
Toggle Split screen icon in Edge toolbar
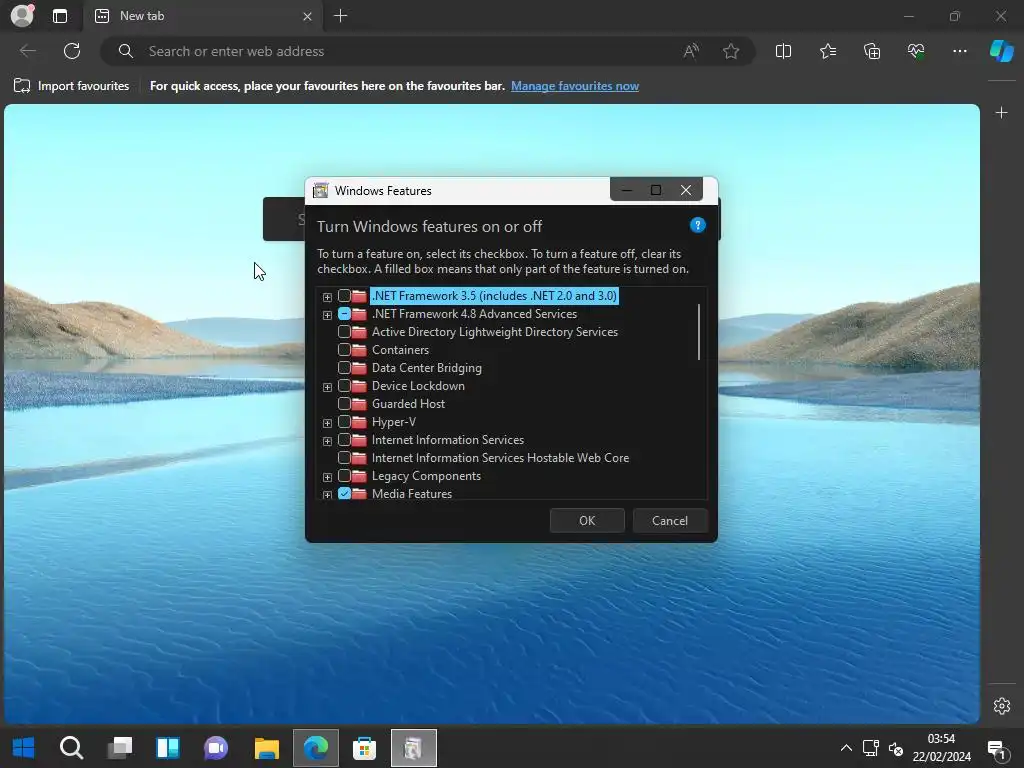pos(783,51)
